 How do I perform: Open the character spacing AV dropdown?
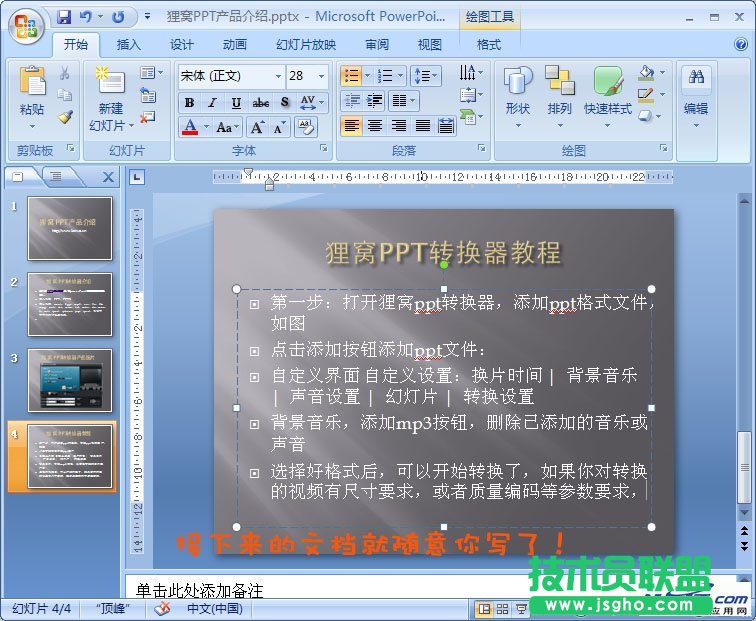pos(312,103)
